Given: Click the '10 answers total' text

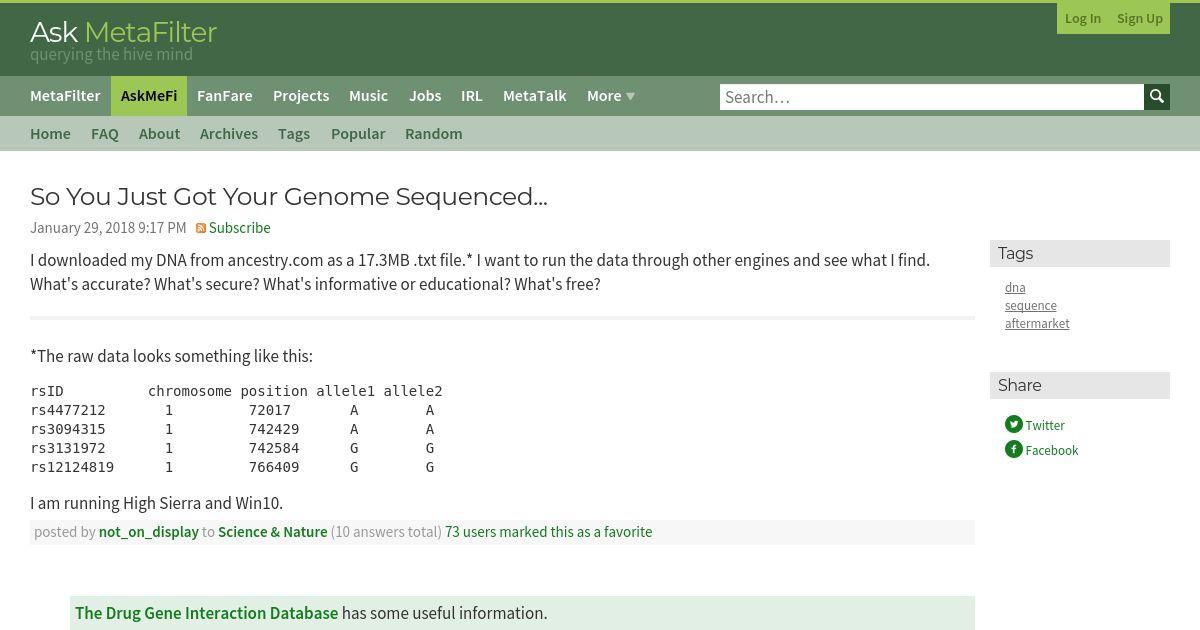Looking at the screenshot, I should 386,532.
